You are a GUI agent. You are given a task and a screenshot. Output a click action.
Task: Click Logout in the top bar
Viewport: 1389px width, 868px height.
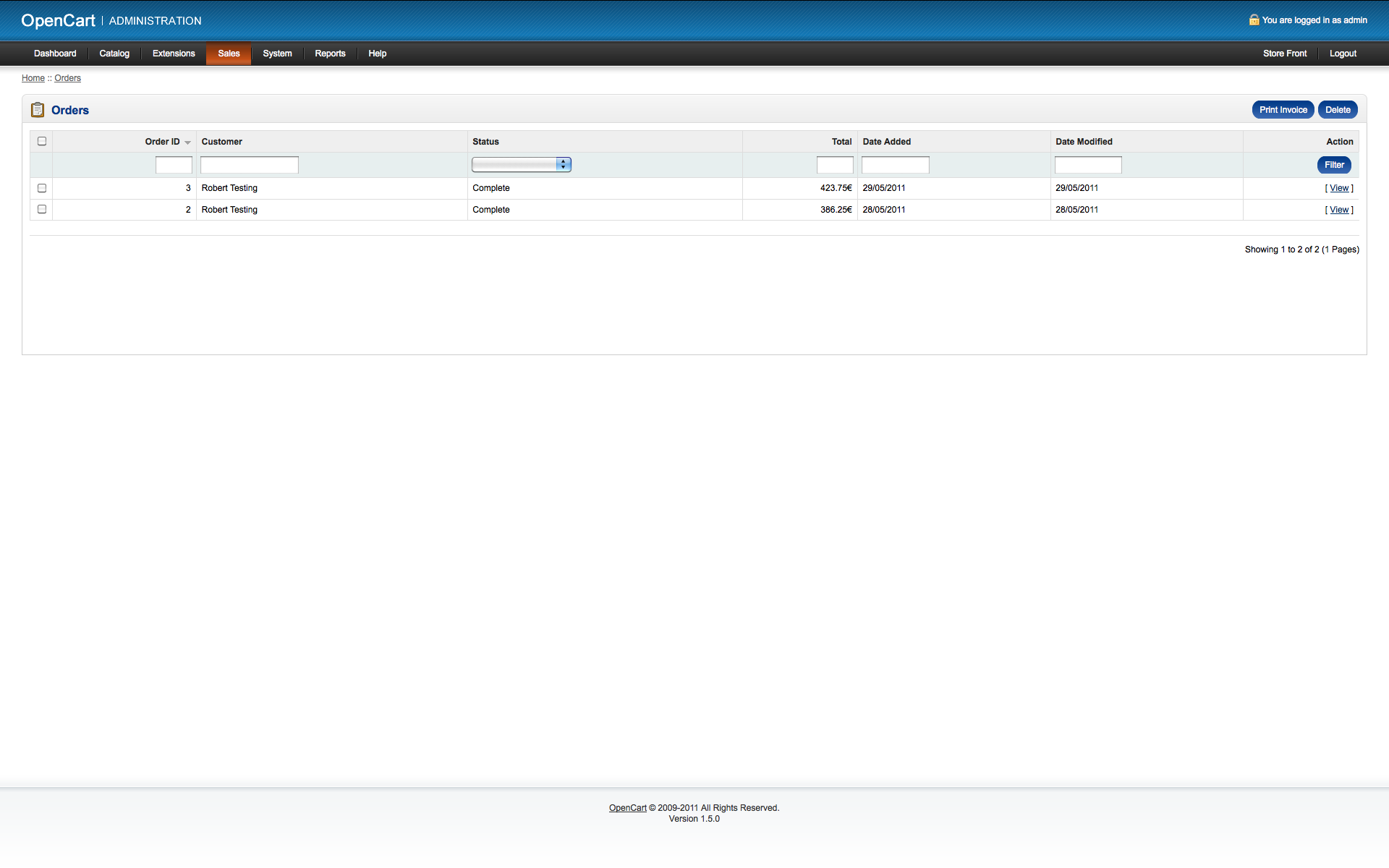[x=1343, y=54]
